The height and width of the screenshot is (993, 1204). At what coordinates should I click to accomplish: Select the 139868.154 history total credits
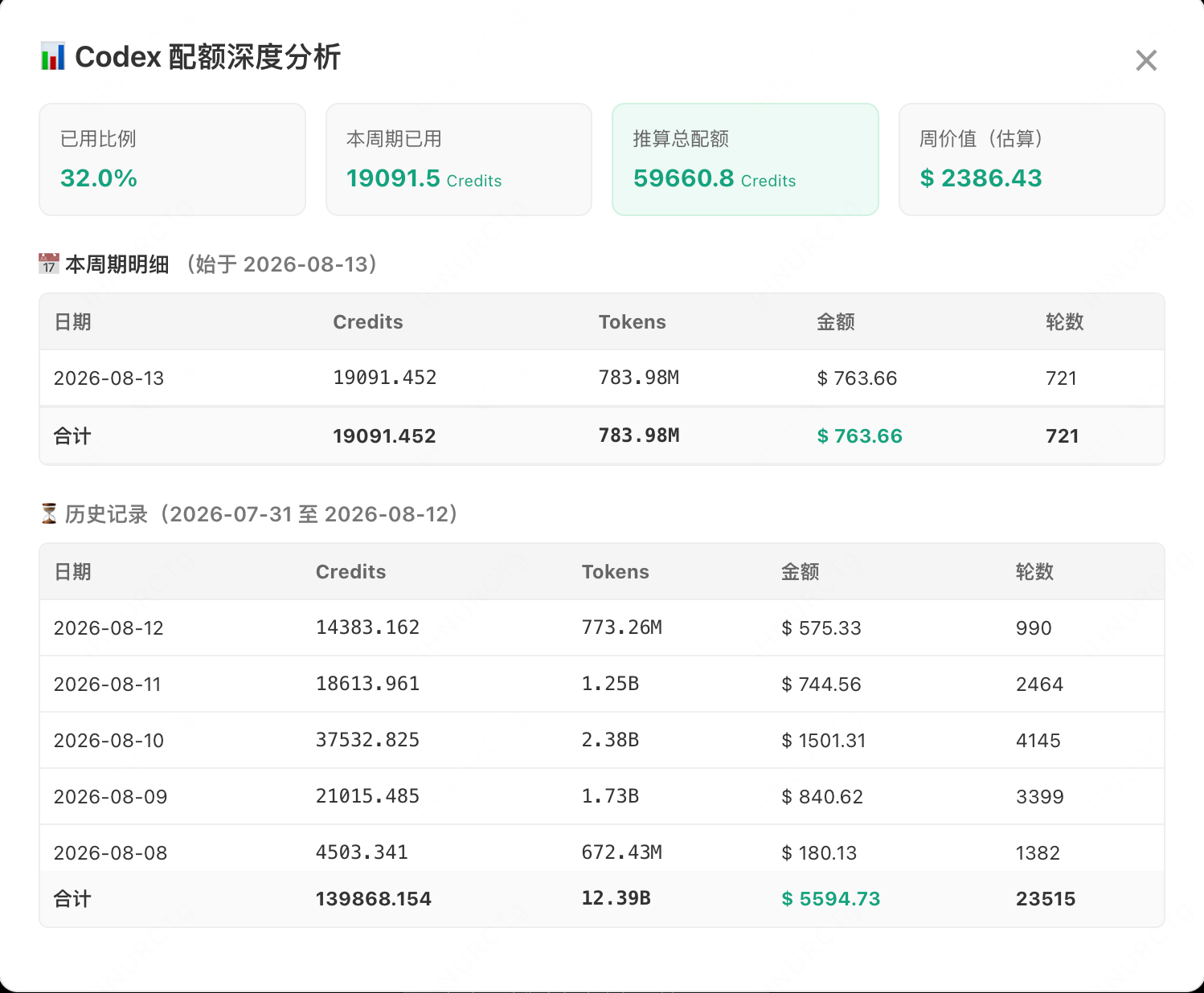(x=374, y=899)
